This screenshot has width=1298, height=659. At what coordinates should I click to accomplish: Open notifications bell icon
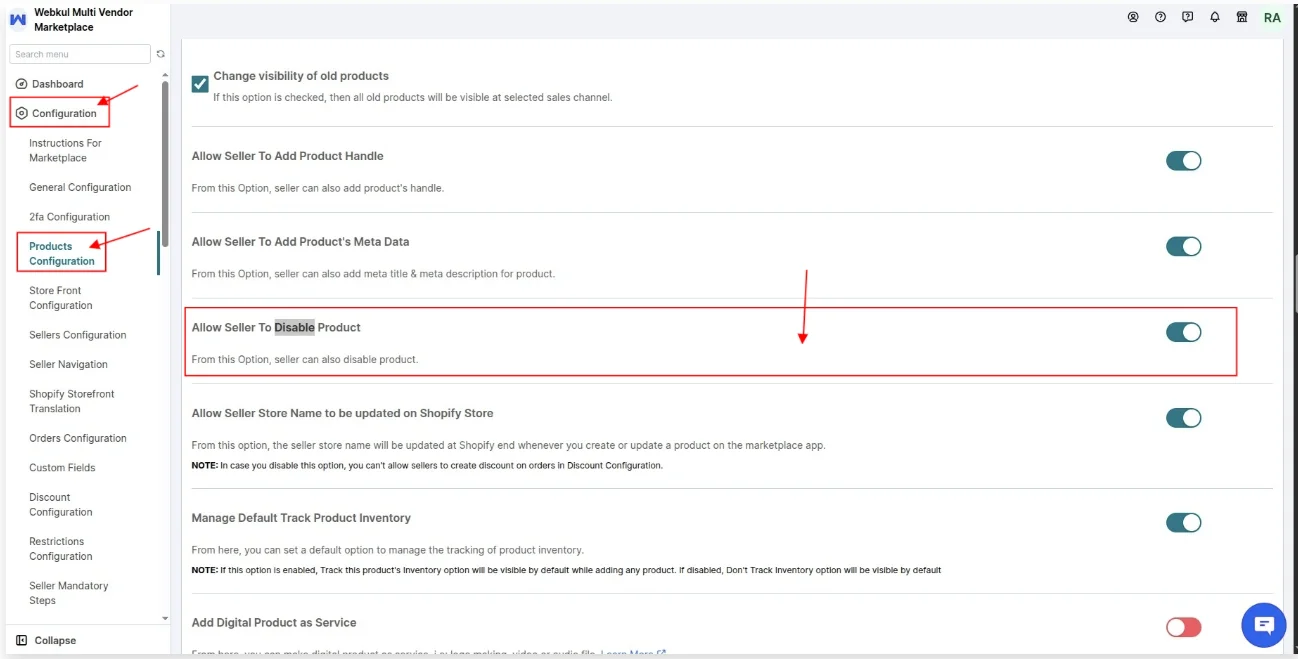(1215, 17)
